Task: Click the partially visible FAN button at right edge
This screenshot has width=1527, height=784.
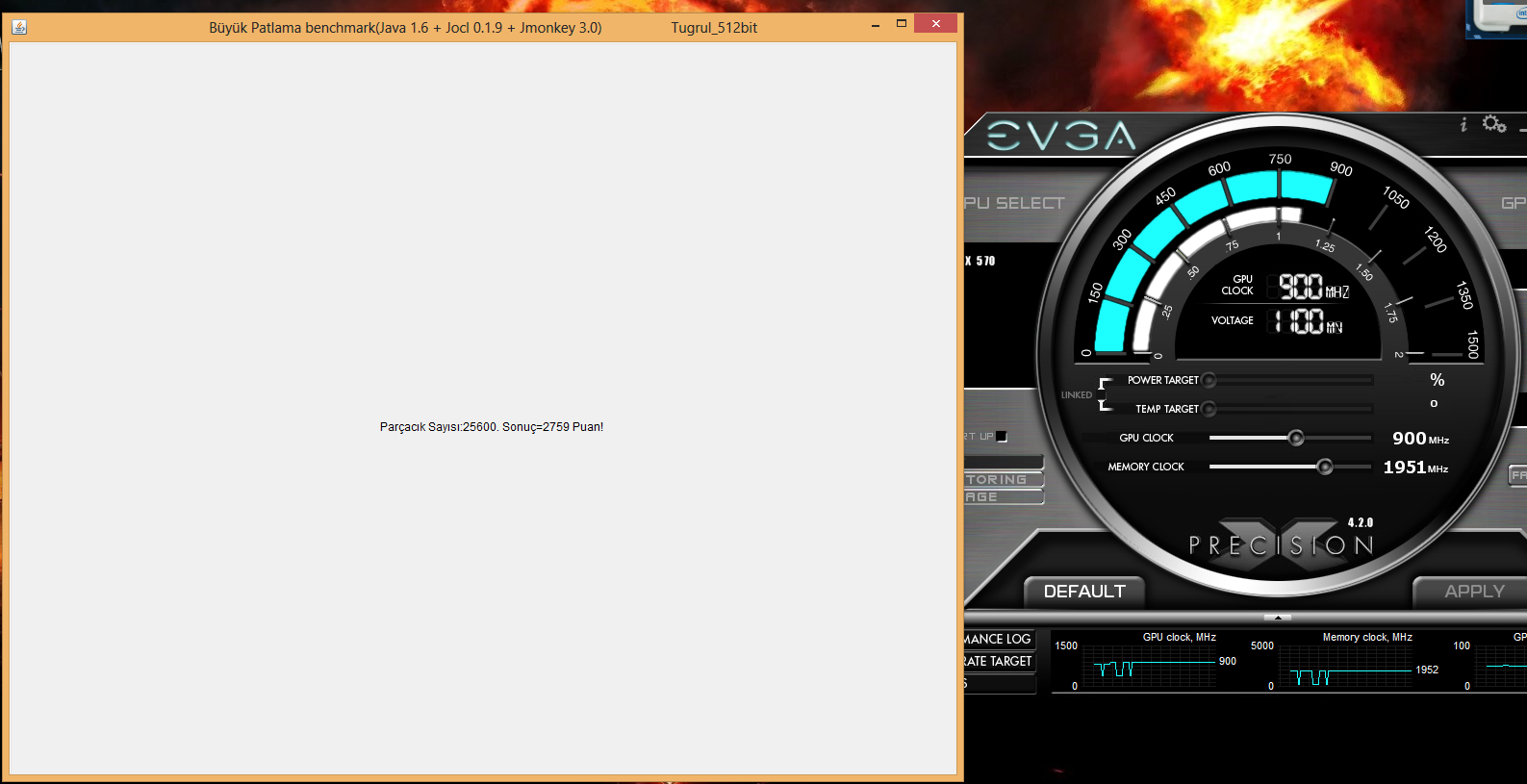Action: point(1517,475)
